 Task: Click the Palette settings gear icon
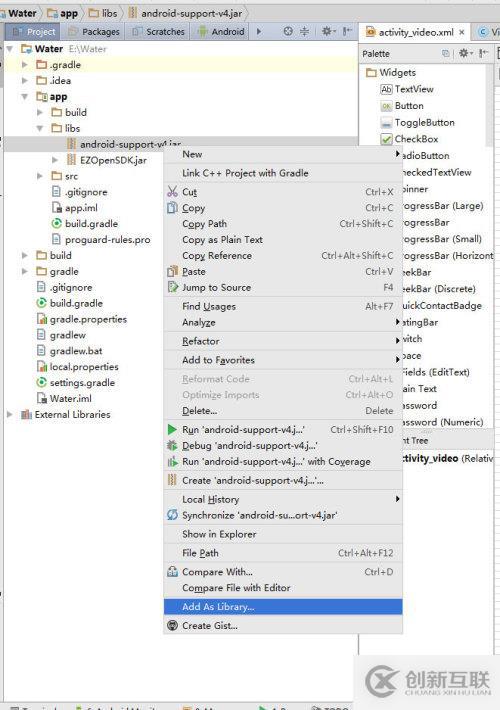[465, 53]
